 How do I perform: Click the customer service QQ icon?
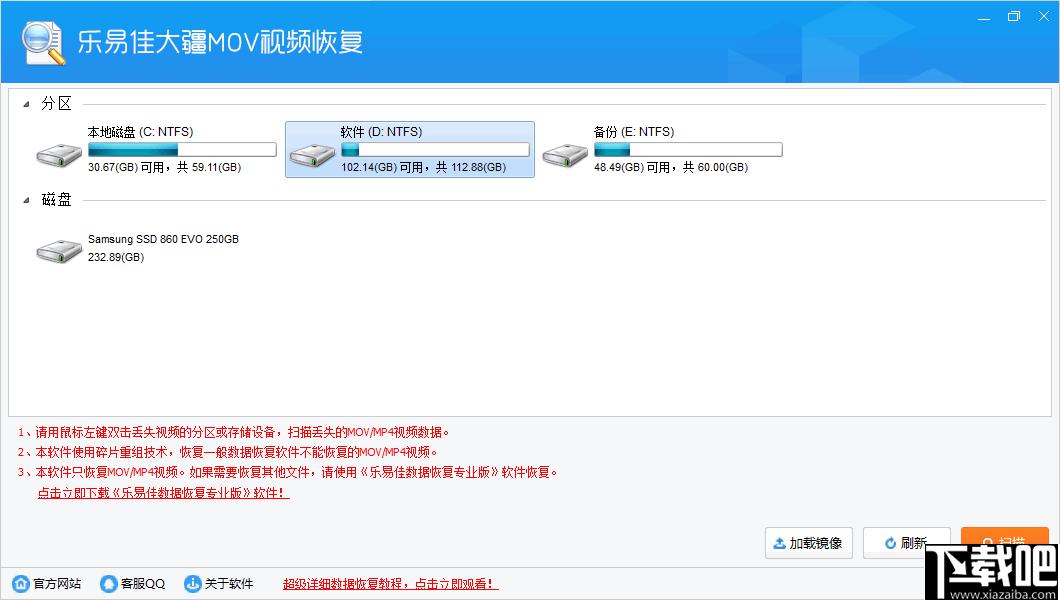click(108, 583)
